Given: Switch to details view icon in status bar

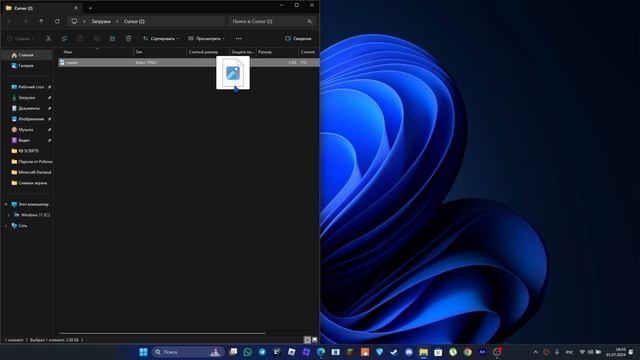Looking at the screenshot, I should 307,340.
